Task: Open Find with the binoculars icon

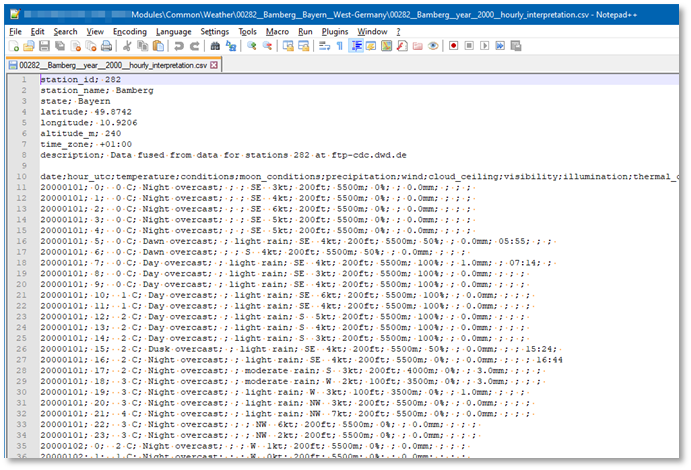Action: tap(214, 46)
